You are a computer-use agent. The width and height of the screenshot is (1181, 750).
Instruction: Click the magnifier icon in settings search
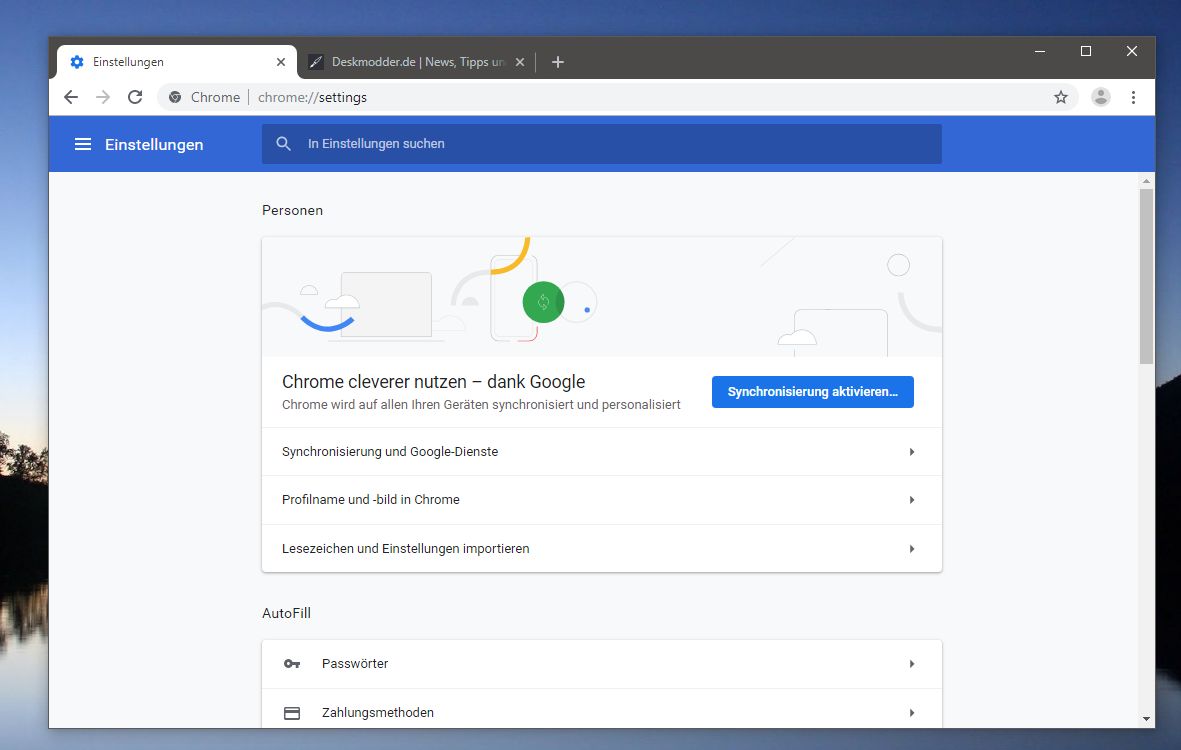pyautogui.click(x=283, y=143)
